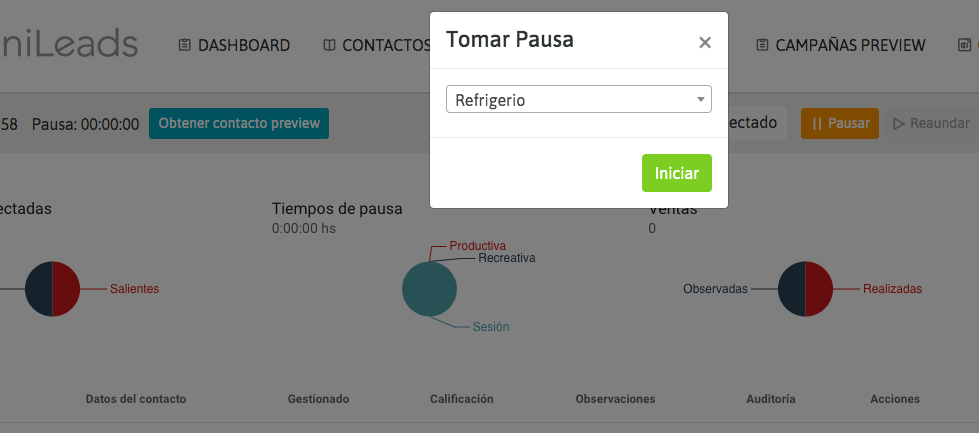Click the teal Sesión pie chart
Image resolution: width=979 pixels, height=433 pixels.
click(x=429, y=289)
